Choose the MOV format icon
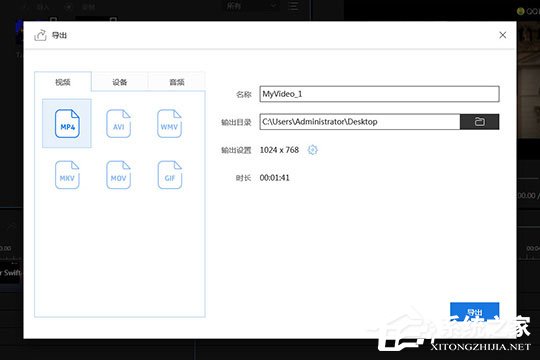 (x=118, y=175)
